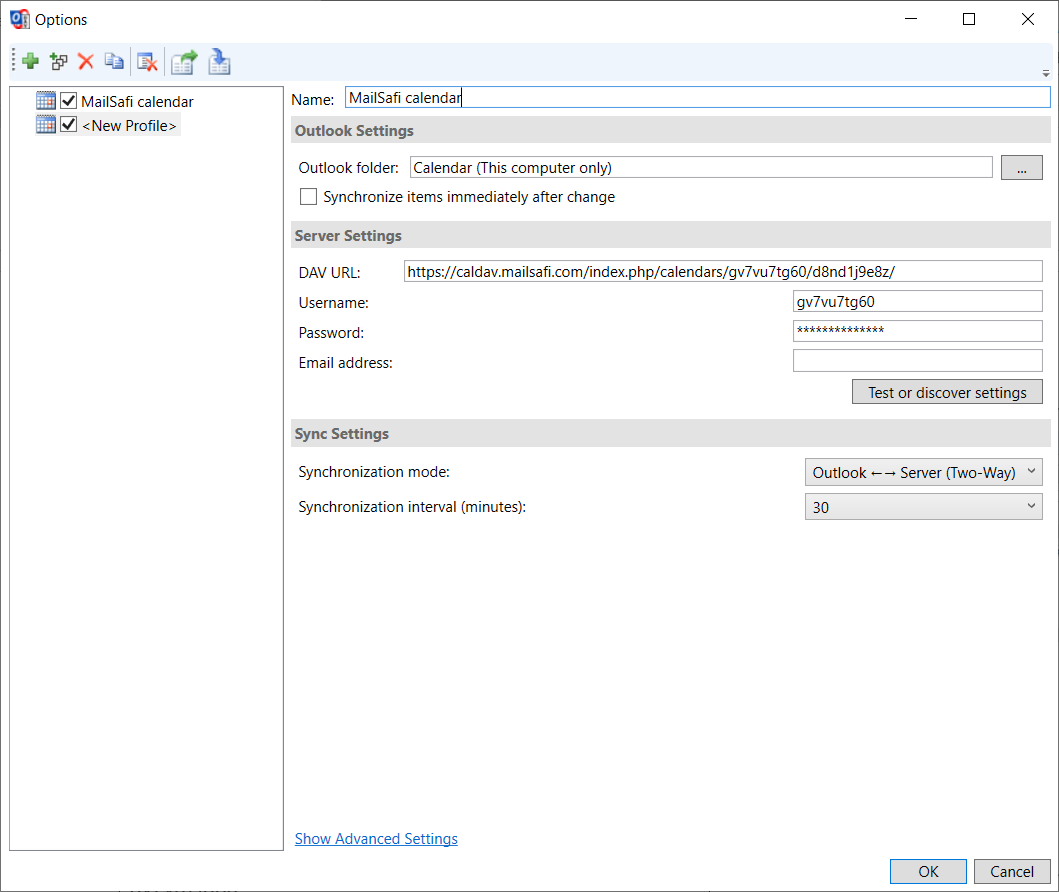Viewport: 1059px width, 892px height.
Task: Confirm the options with OK
Action: point(928,871)
